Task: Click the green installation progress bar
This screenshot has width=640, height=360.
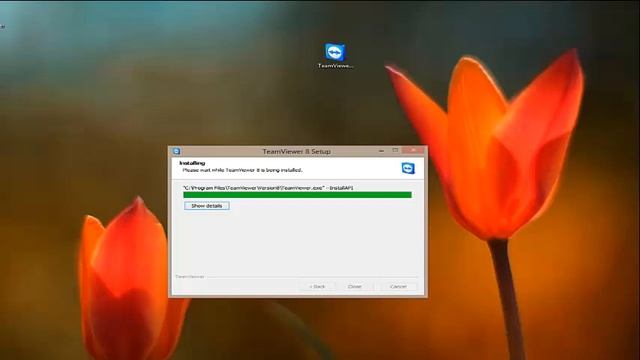Action: [297, 195]
